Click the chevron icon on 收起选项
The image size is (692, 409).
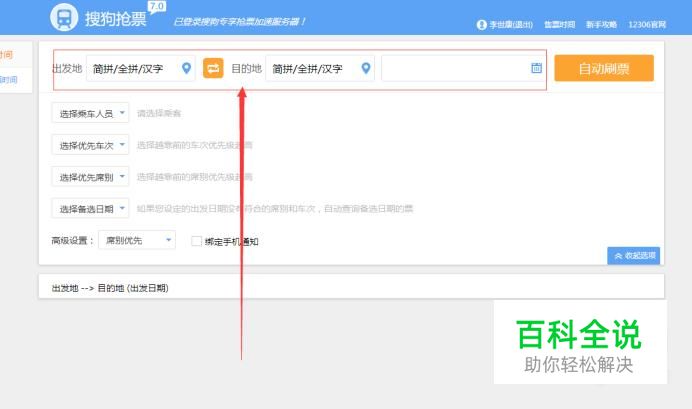coord(618,256)
